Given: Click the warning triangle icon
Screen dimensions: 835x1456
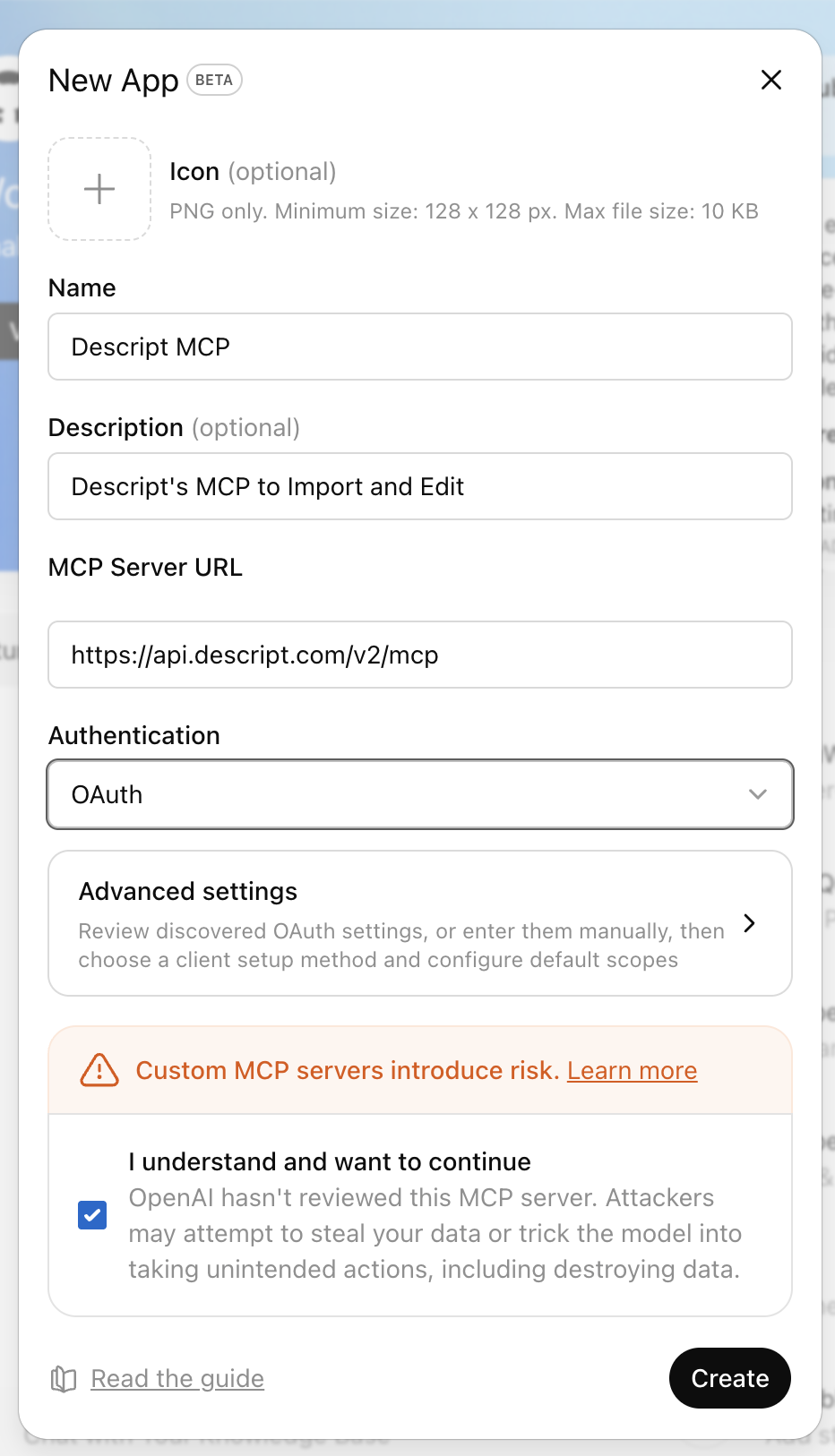Looking at the screenshot, I should pos(99,1070).
